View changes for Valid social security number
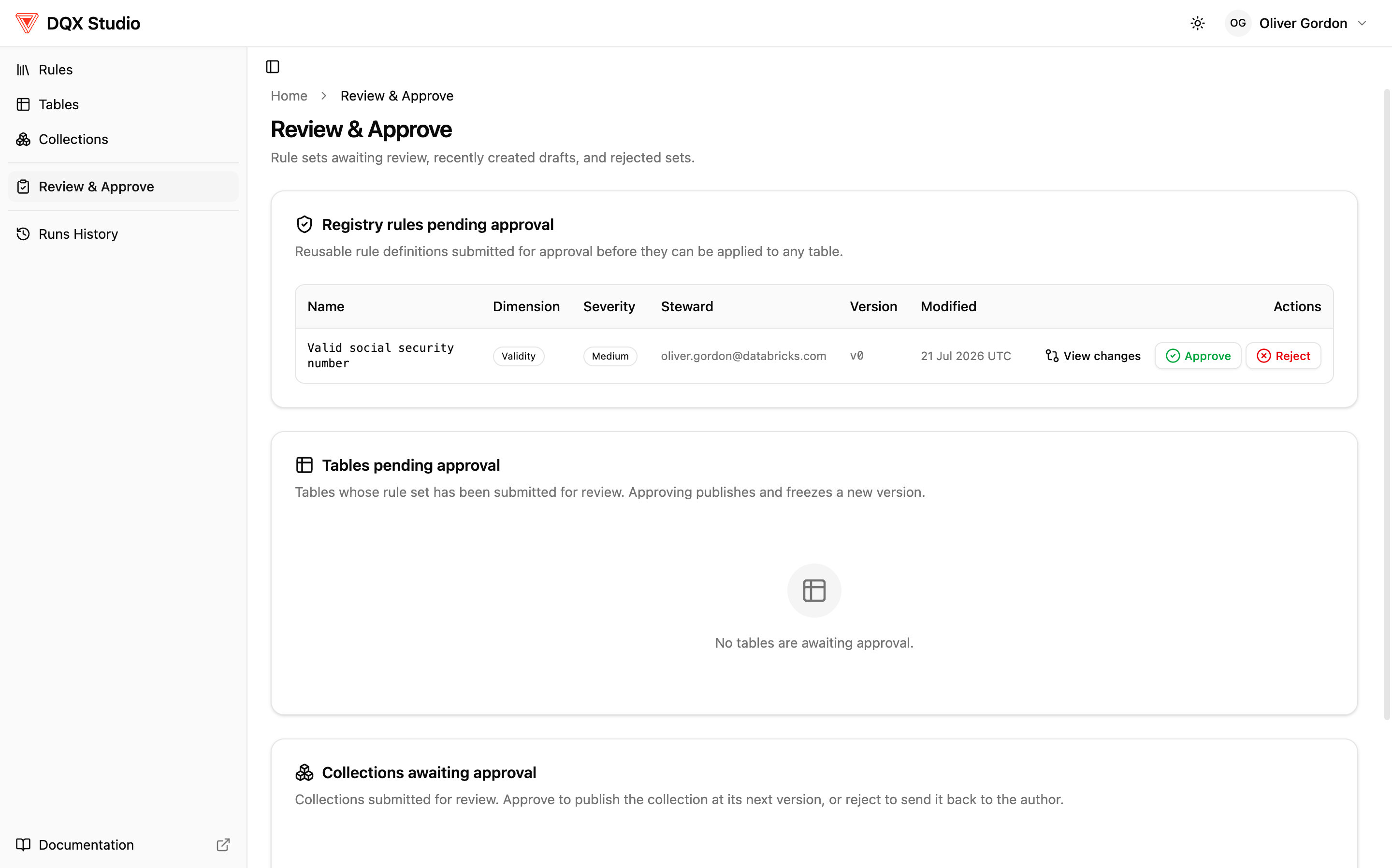Image resolution: width=1392 pixels, height=868 pixels. [x=1093, y=356]
